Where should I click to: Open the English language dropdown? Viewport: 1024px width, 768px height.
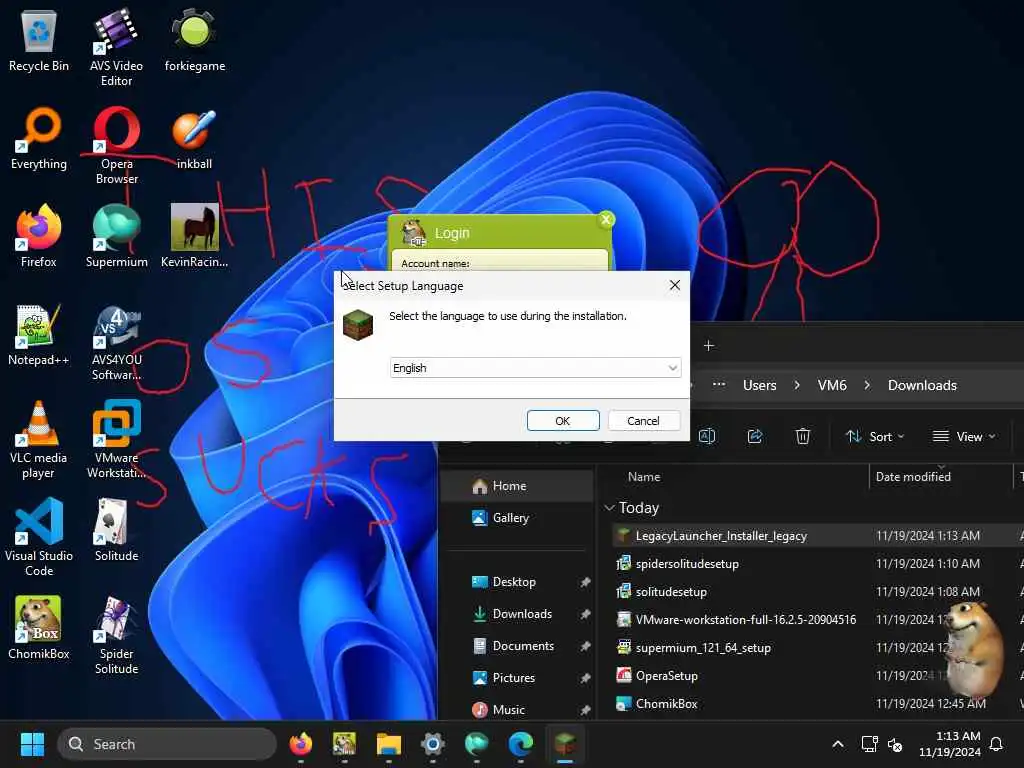click(536, 368)
